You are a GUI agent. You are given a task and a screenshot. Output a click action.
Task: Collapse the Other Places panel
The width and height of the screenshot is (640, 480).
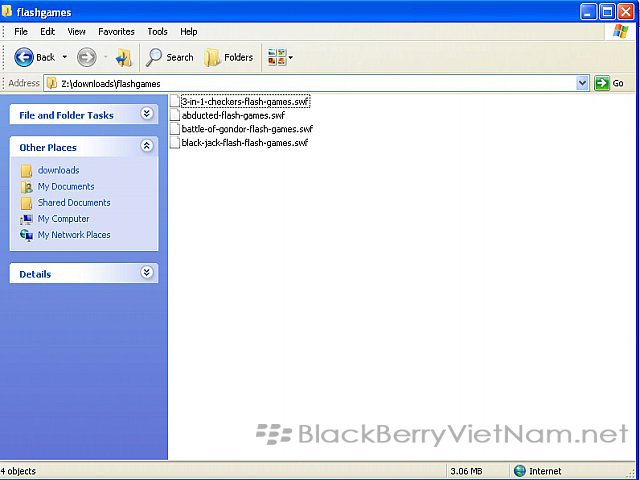pyautogui.click(x=147, y=146)
